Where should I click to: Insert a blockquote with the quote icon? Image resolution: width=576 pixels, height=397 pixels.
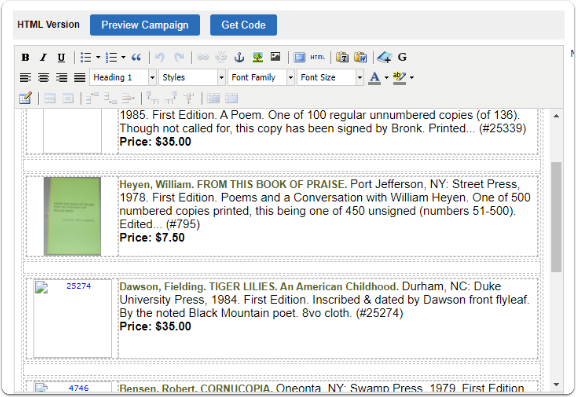coord(136,58)
